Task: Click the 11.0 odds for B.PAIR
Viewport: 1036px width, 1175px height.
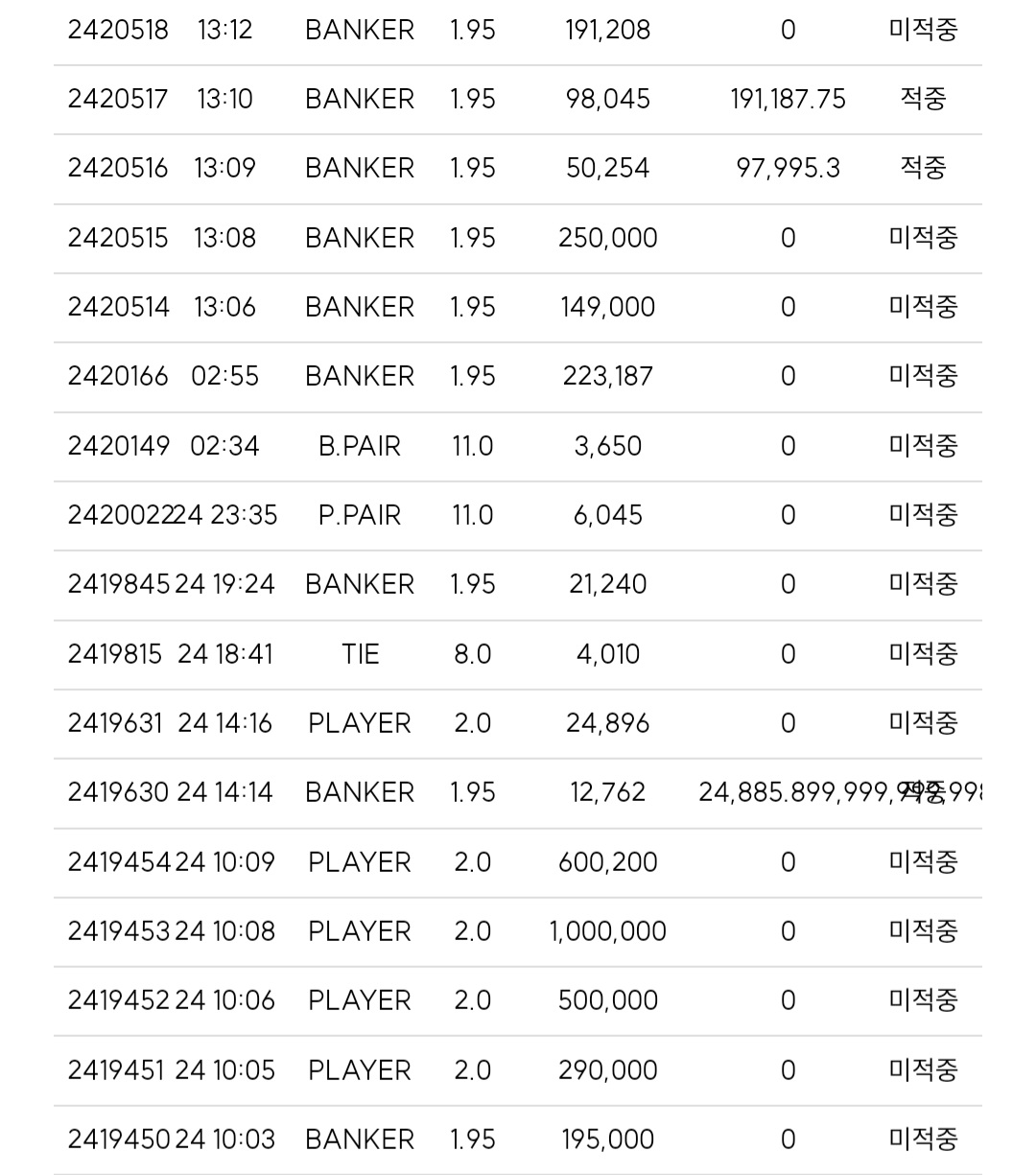Action: pos(473,446)
